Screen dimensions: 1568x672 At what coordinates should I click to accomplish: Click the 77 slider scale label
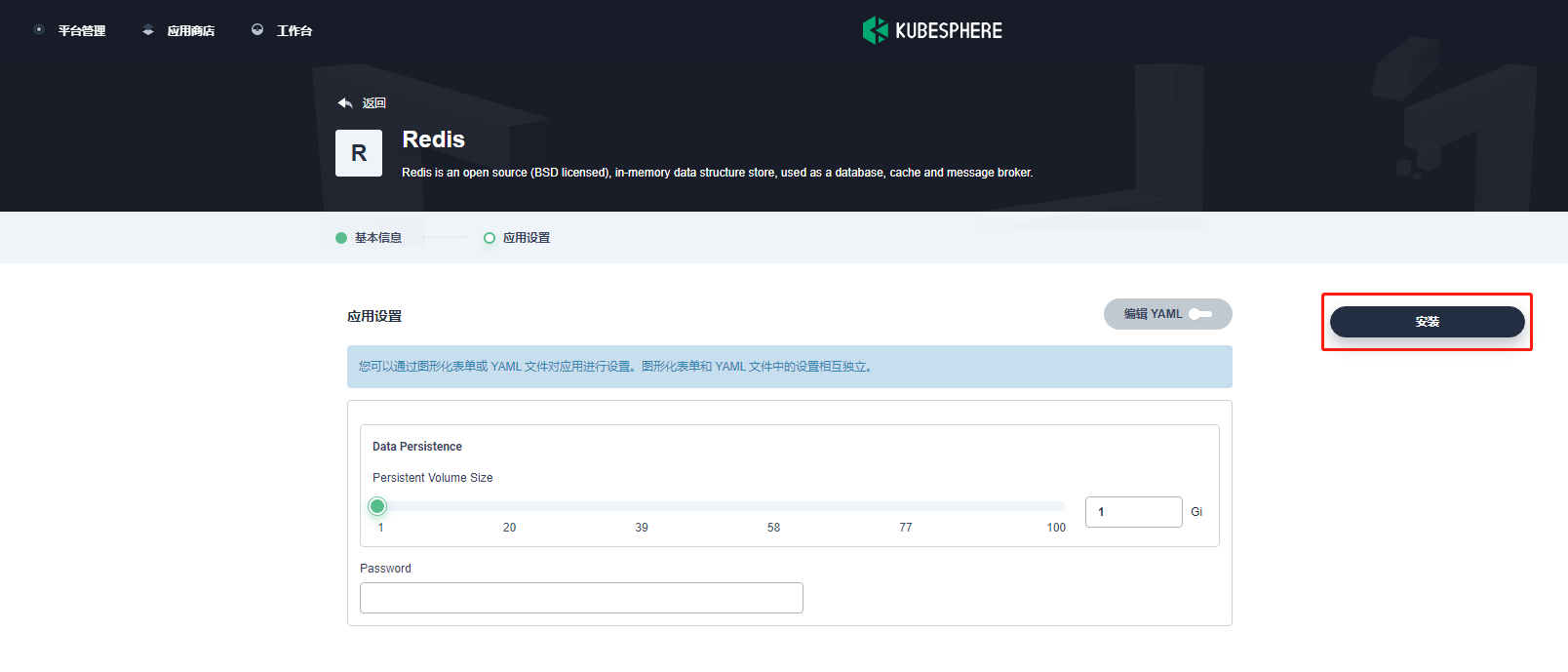[x=906, y=528]
